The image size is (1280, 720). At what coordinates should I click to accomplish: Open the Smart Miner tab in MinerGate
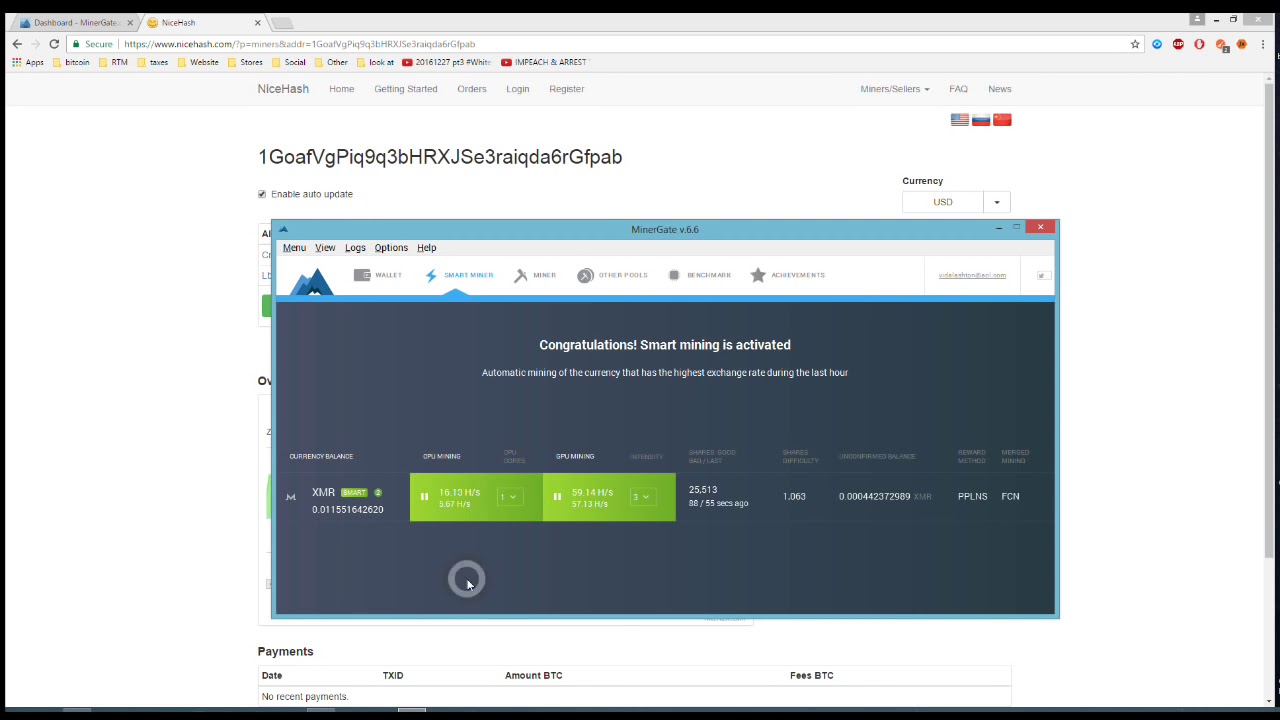(459, 275)
